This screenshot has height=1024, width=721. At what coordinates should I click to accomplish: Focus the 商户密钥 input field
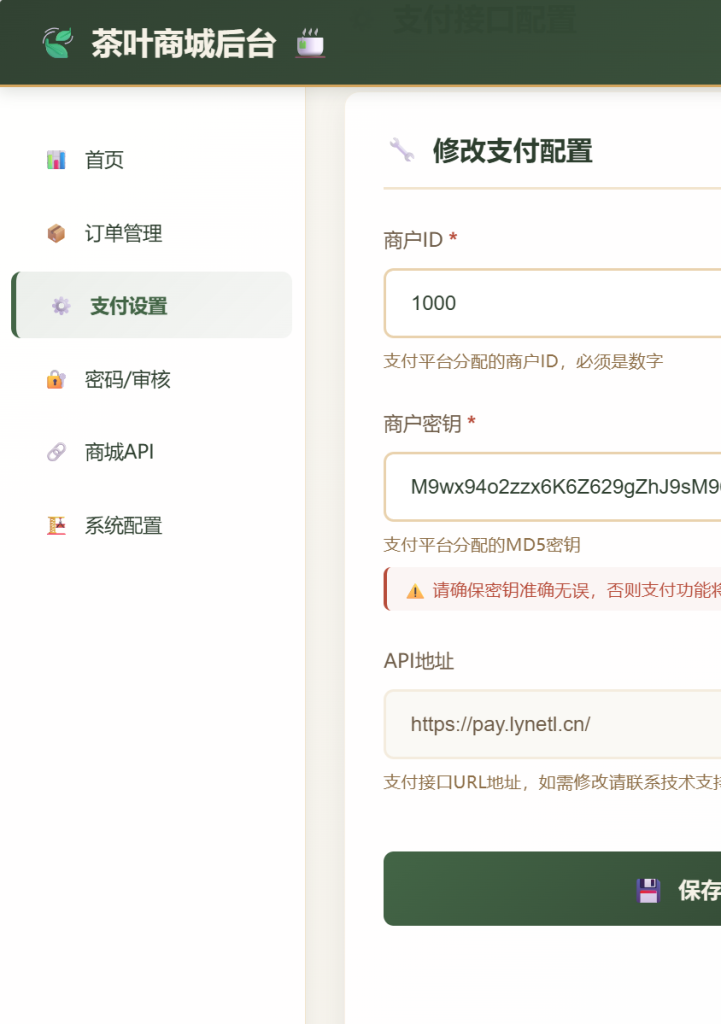coord(553,487)
